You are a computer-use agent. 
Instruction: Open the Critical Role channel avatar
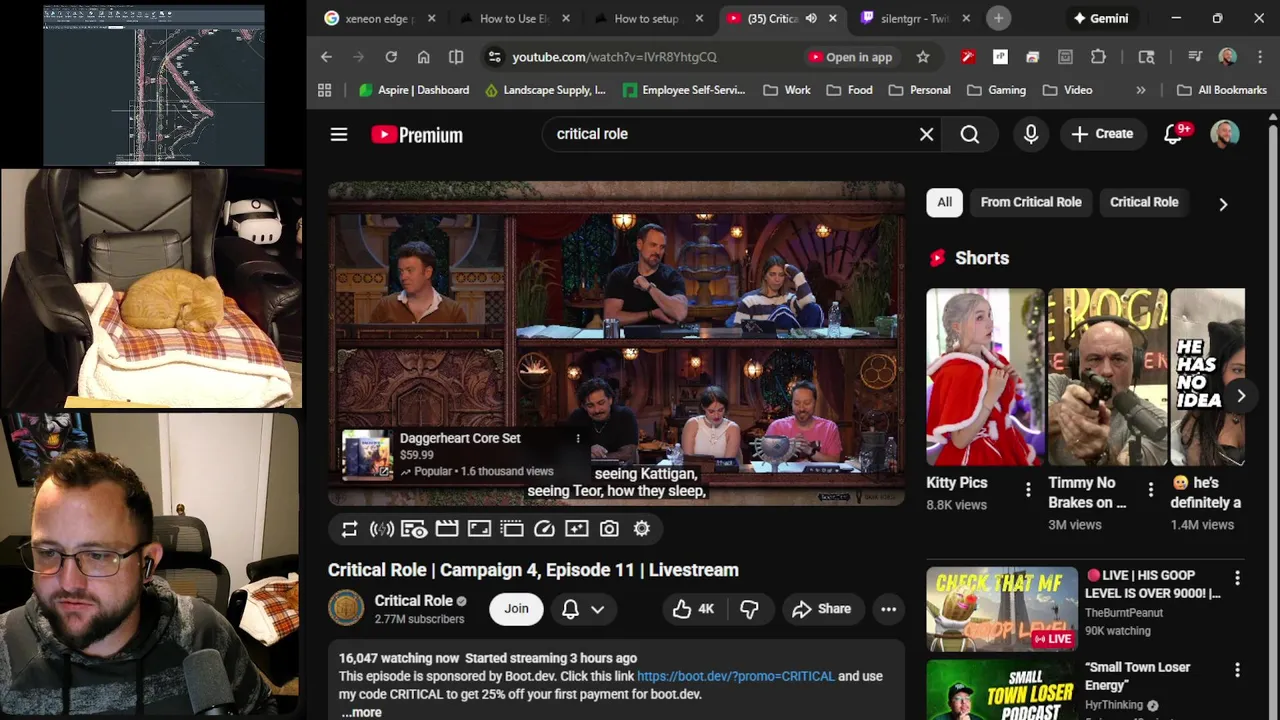346,608
